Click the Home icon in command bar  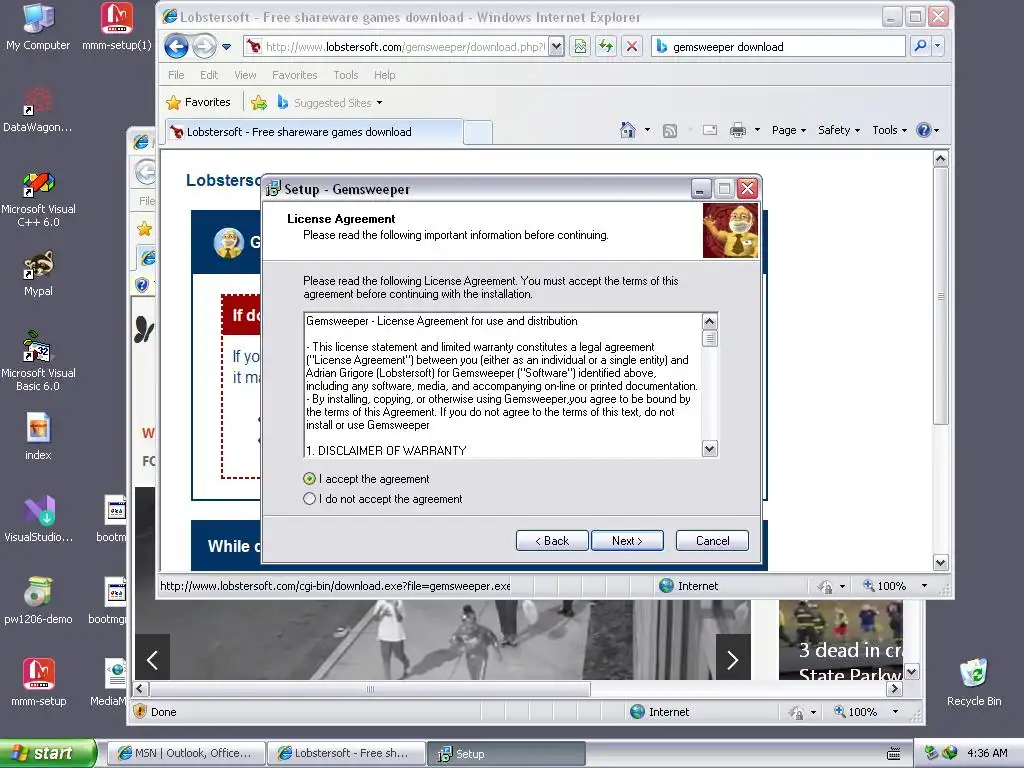(x=628, y=130)
